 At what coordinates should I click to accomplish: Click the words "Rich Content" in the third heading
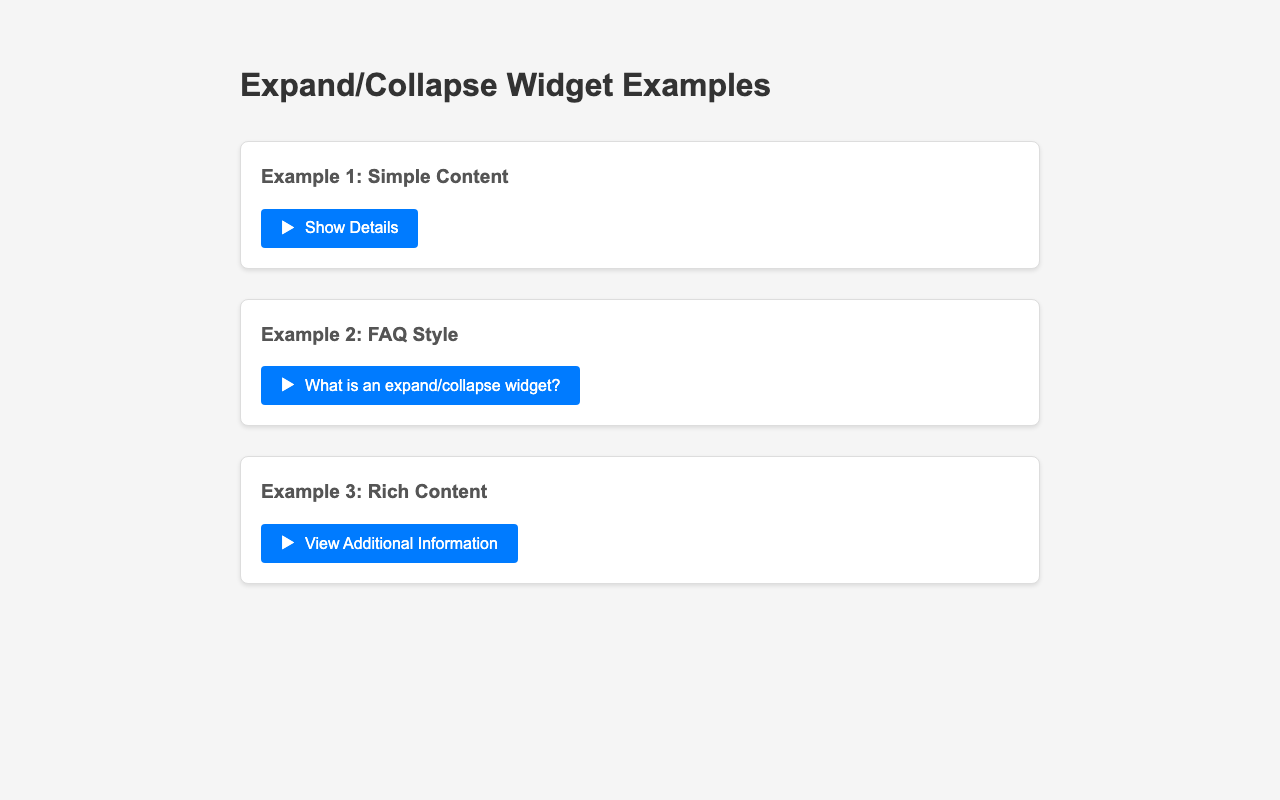coord(427,492)
